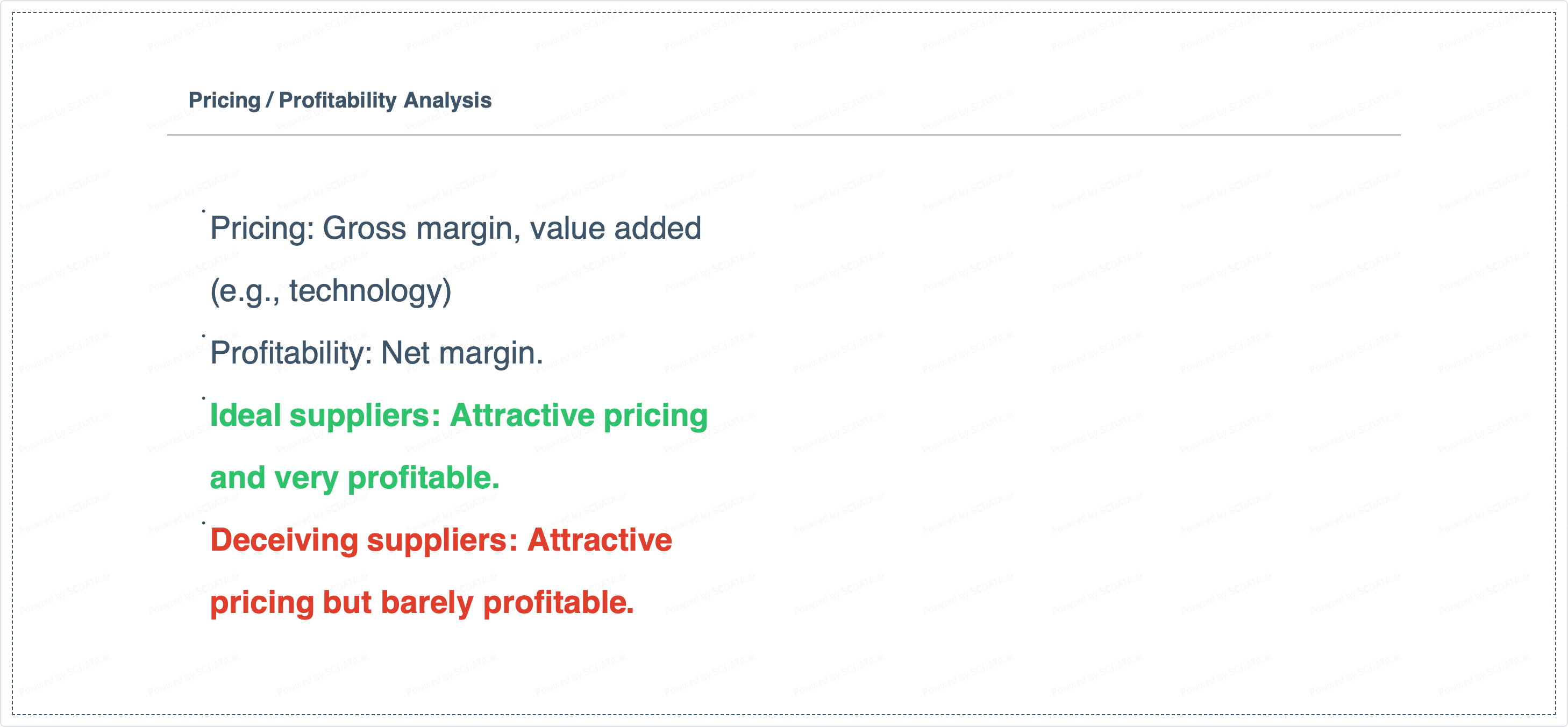The height and width of the screenshot is (727, 1568).
Task: Click the bullet dot before 'Ideal suppliers'
Action: (203, 398)
